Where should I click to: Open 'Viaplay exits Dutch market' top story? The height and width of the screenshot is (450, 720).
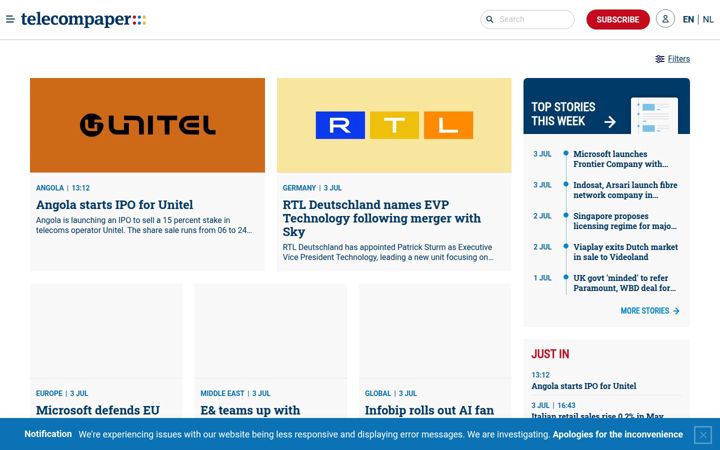click(x=625, y=252)
